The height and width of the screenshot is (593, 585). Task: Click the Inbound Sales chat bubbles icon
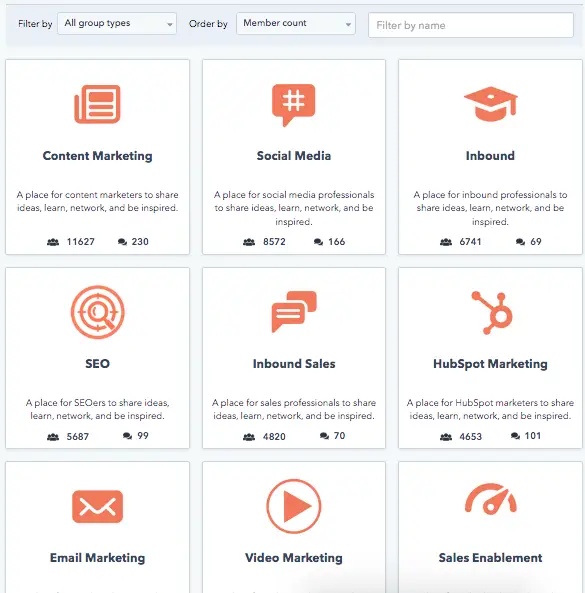click(294, 312)
